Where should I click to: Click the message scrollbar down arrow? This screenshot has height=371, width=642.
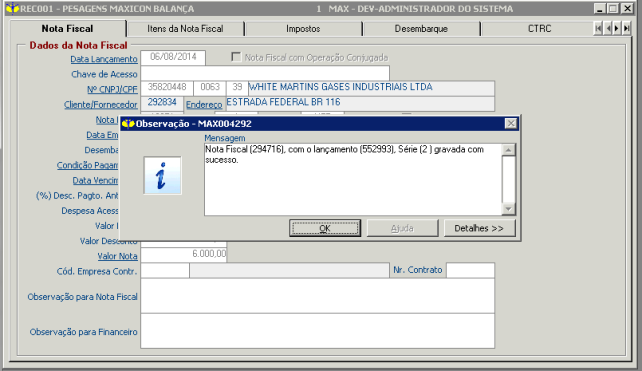pos(508,209)
